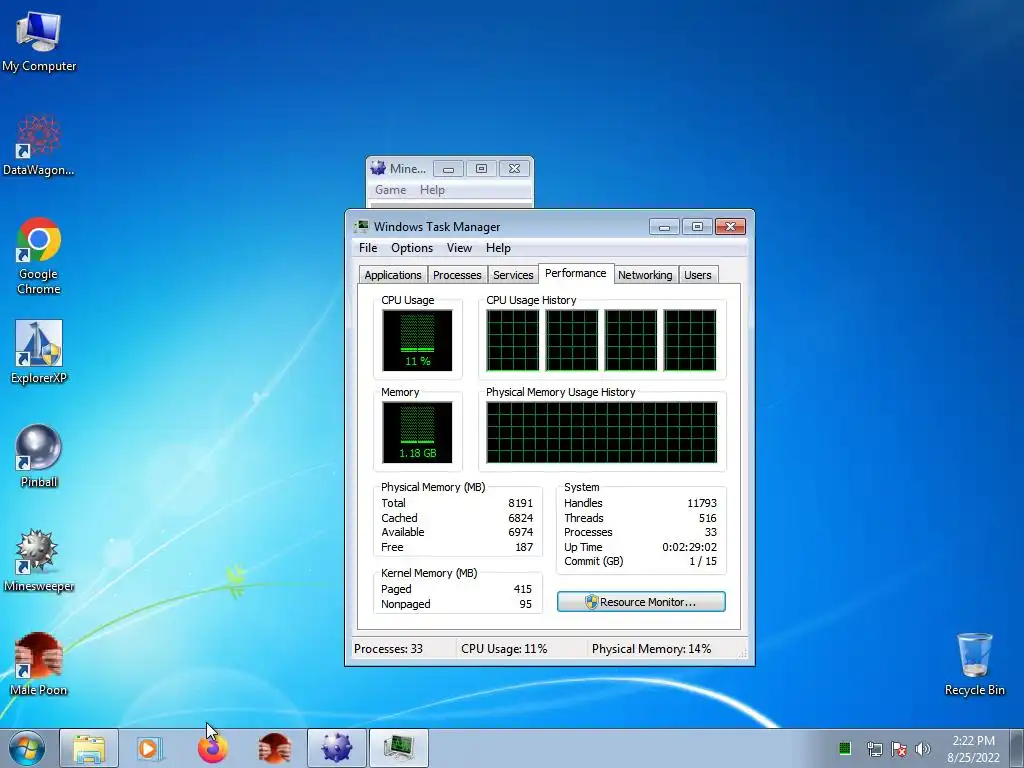Open the taskbar clock showing 2:22 PM

point(974,748)
